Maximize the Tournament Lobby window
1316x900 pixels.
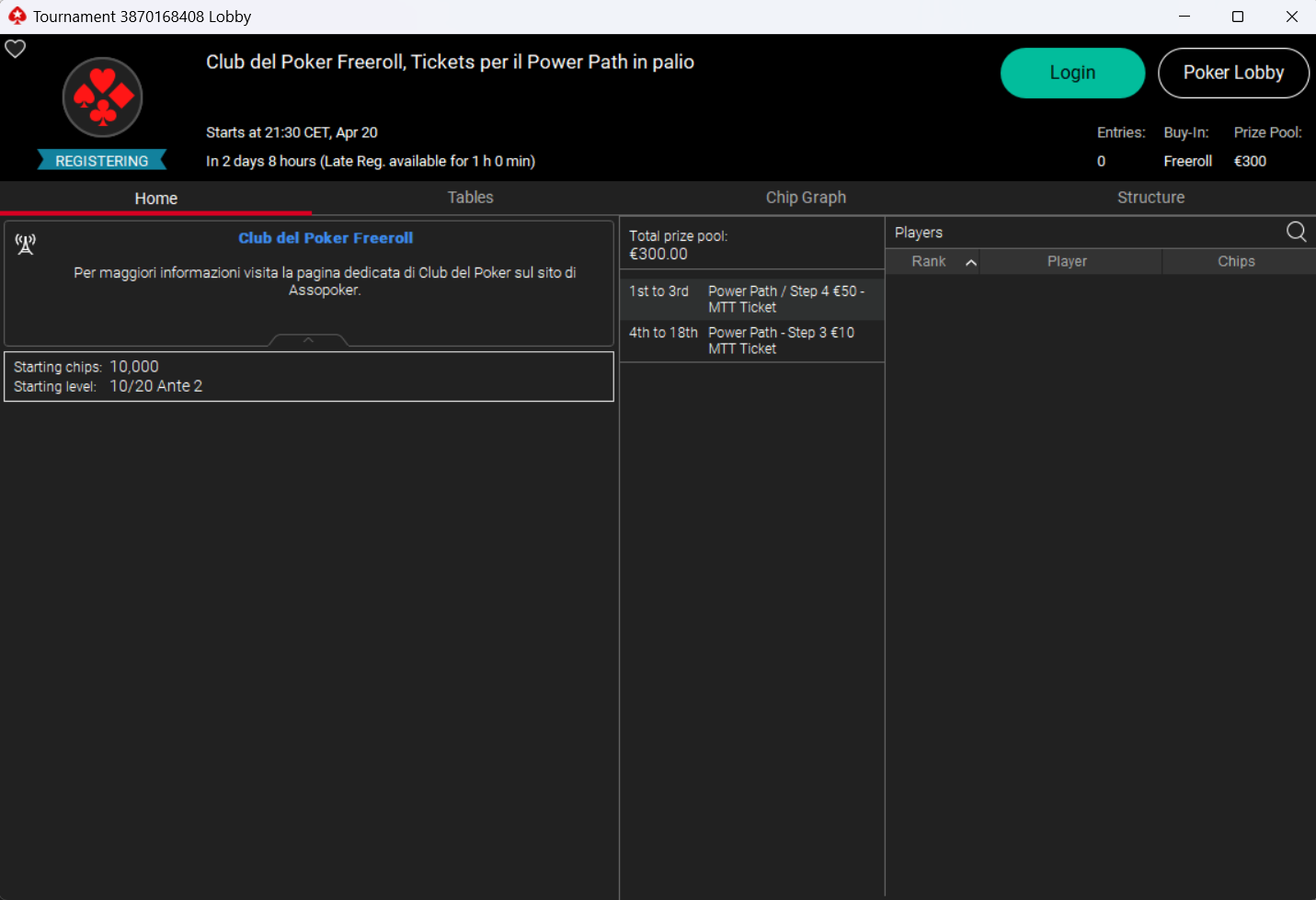1238,17
